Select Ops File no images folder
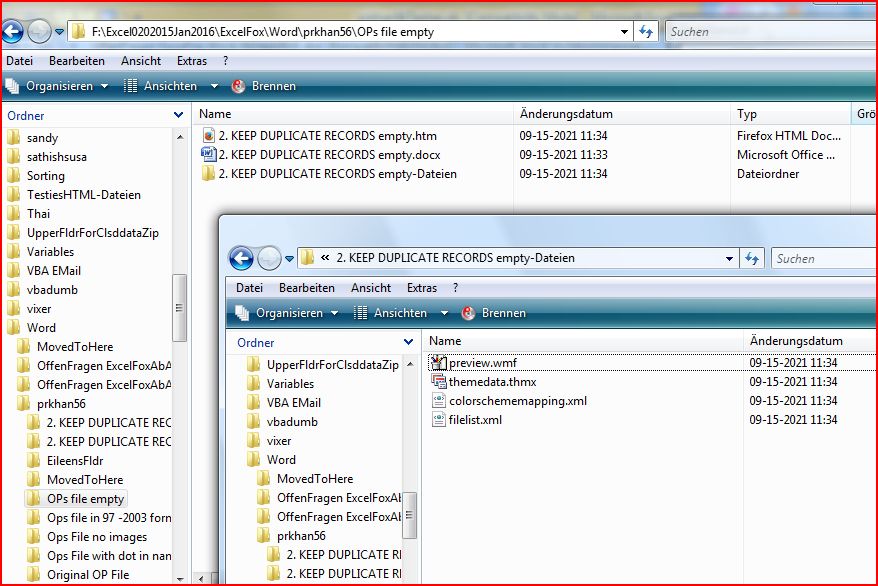 [97, 537]
